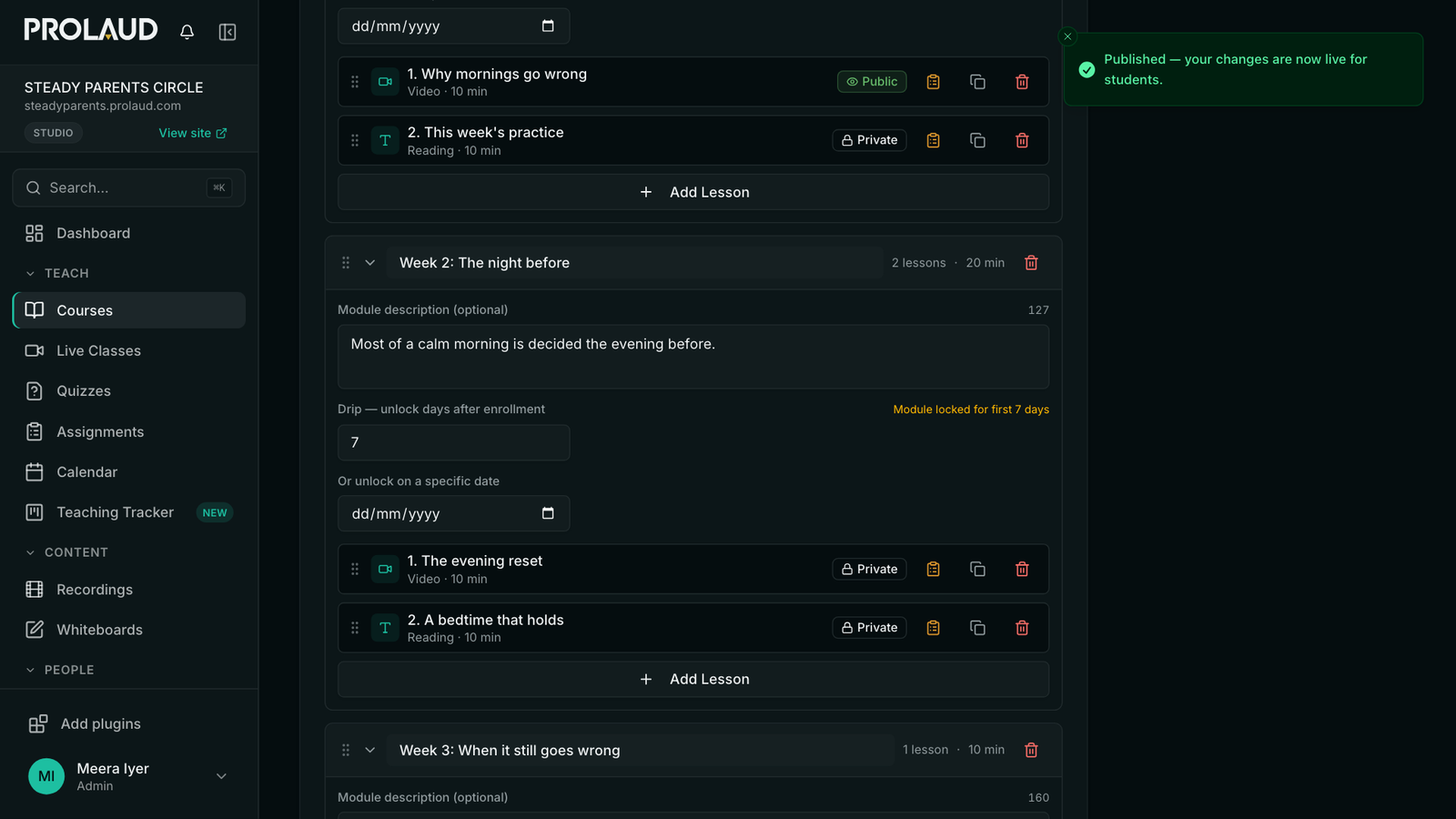Collapse the sidebar panel icon
Screen dimensions: 1456x819
point(227,32)
